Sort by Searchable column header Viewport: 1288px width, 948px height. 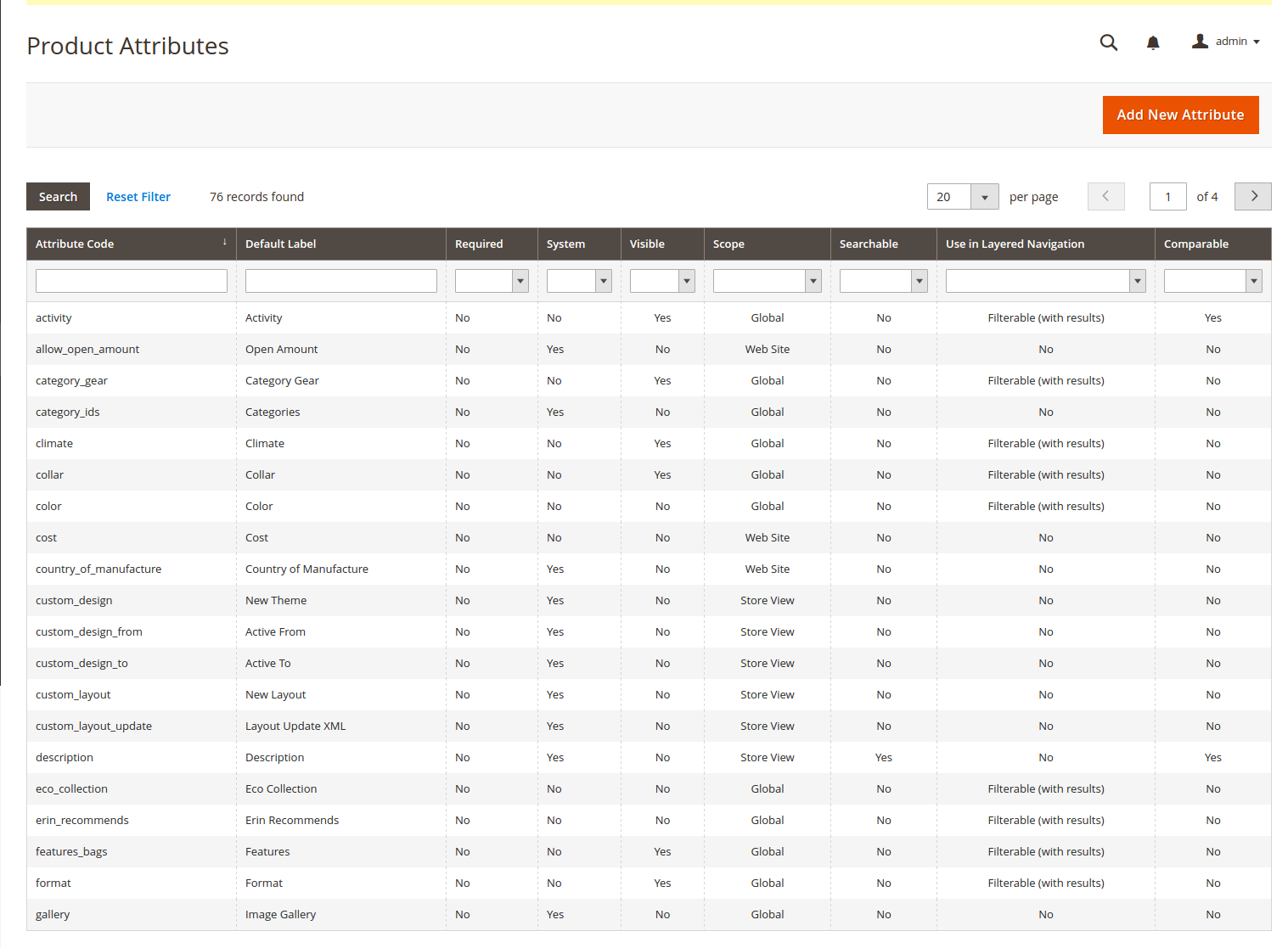pyautogui.click(x=884, y=244)
